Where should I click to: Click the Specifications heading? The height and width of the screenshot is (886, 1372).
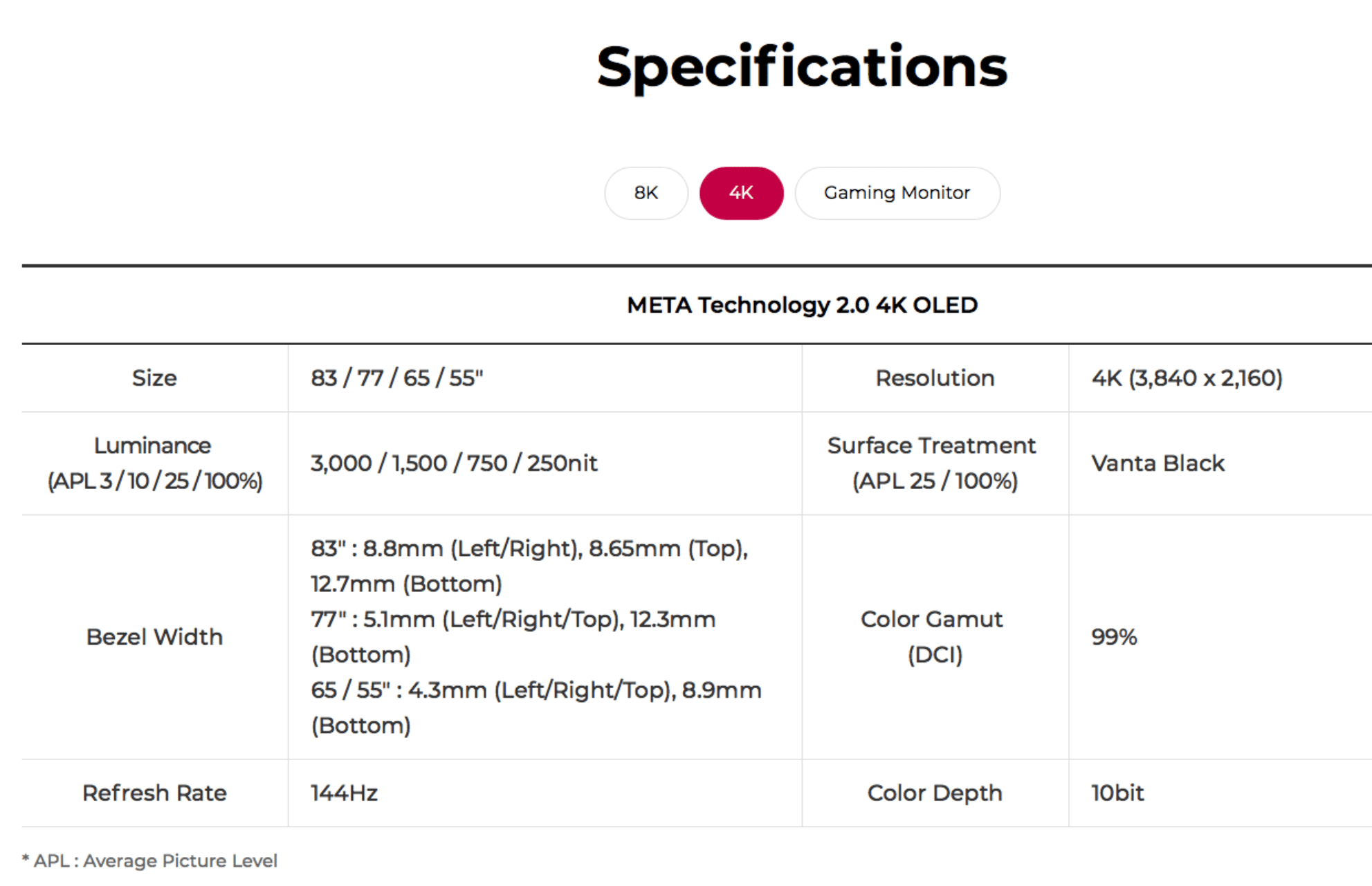pos(802,67)
